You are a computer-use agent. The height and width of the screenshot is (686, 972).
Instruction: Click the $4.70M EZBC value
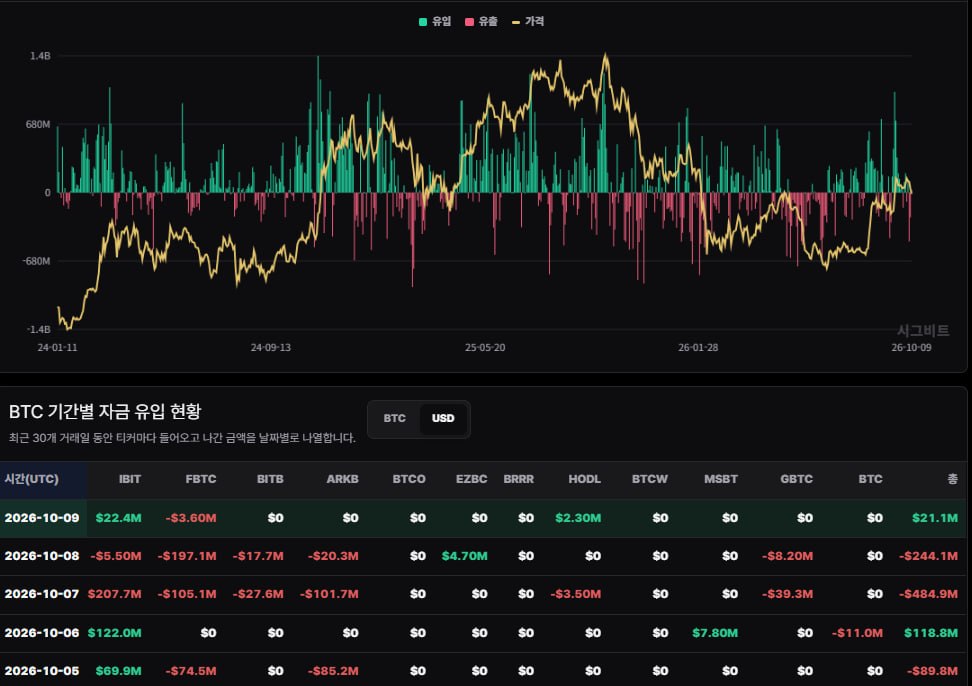click(464, 556)
